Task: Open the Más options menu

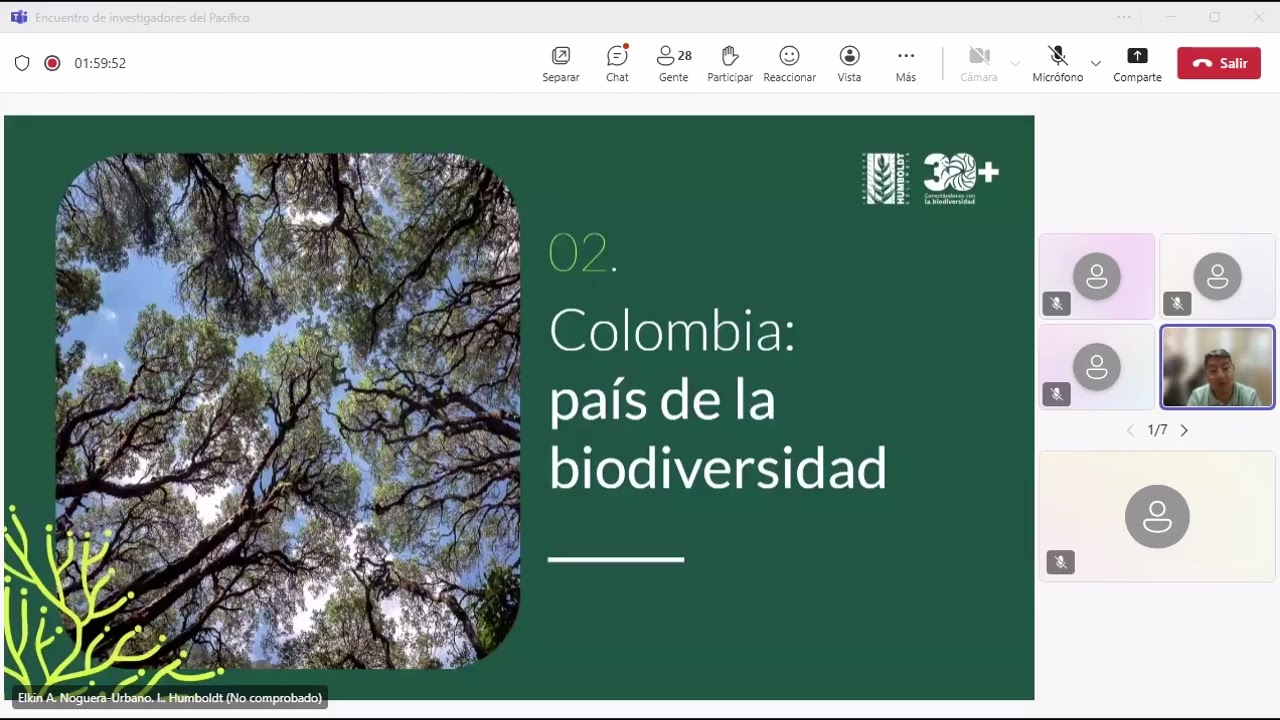Action: point(906,63)
